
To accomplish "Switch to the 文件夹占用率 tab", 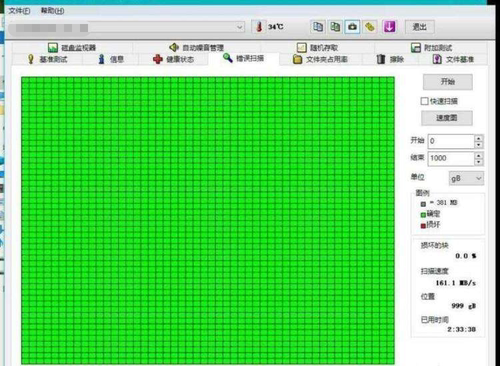I will coord(320,59).
